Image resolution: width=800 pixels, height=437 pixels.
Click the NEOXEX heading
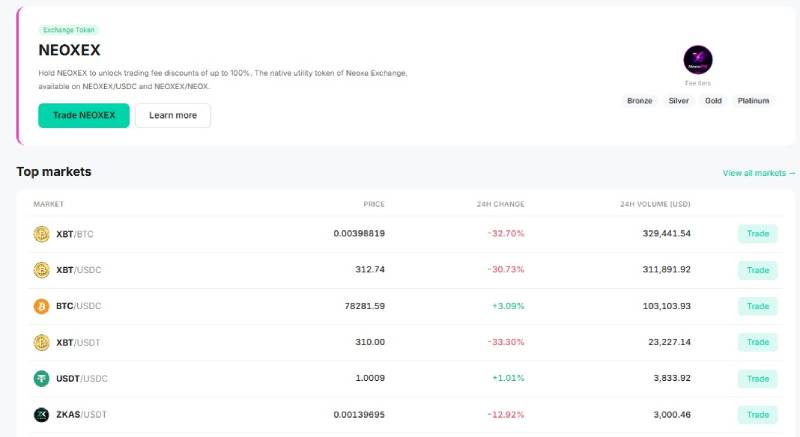point(69,50)
